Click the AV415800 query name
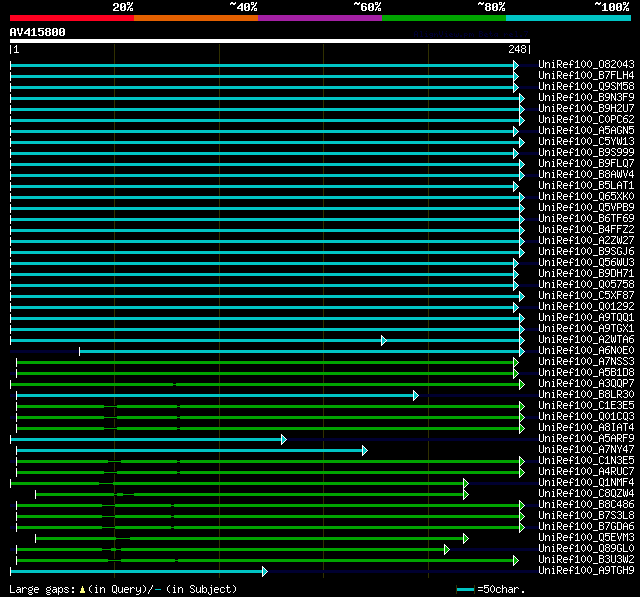The image size is (640, 597). point(38,32)
